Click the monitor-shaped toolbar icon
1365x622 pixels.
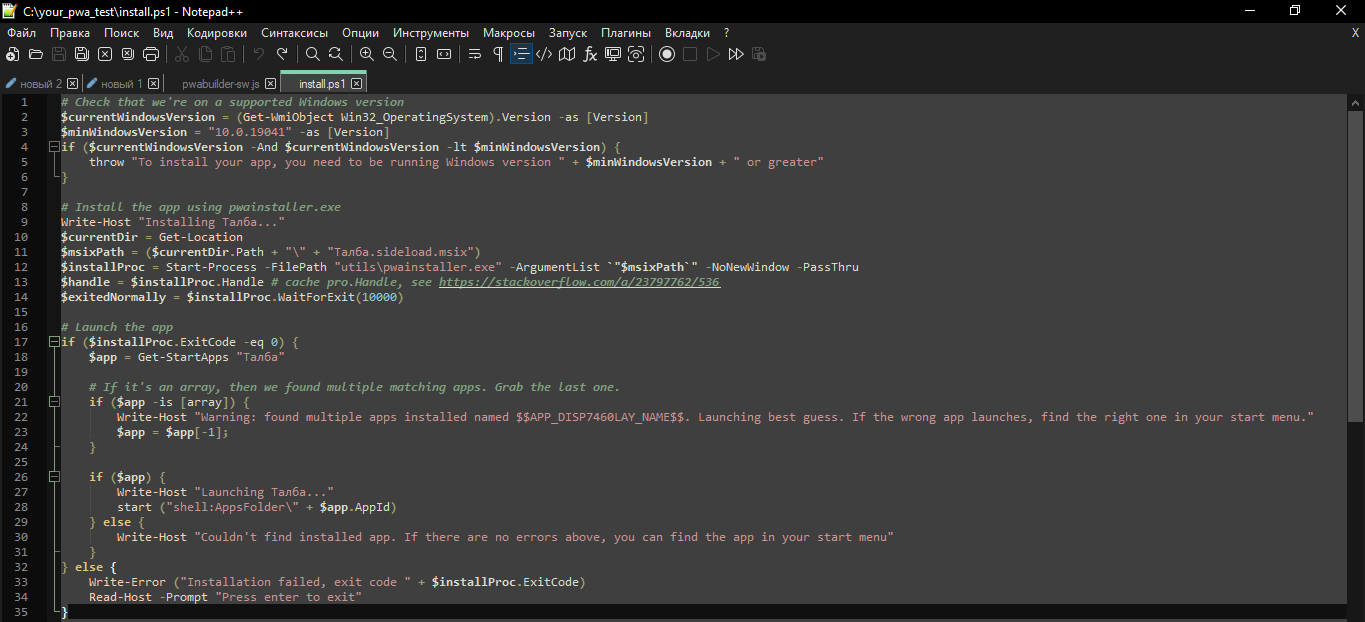(613, 54)
